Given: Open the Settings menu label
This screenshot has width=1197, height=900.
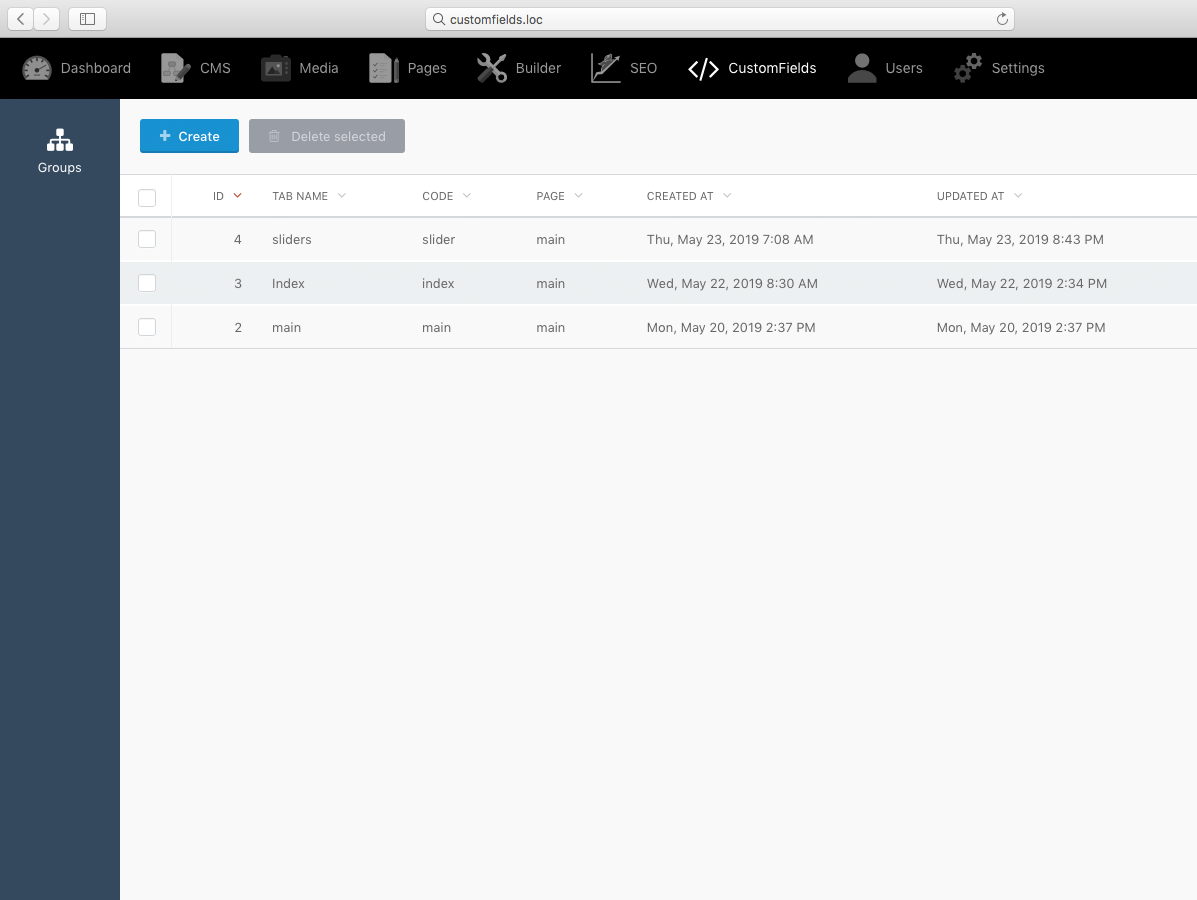Looking at the screenshot, I should tap(1018, 68).
